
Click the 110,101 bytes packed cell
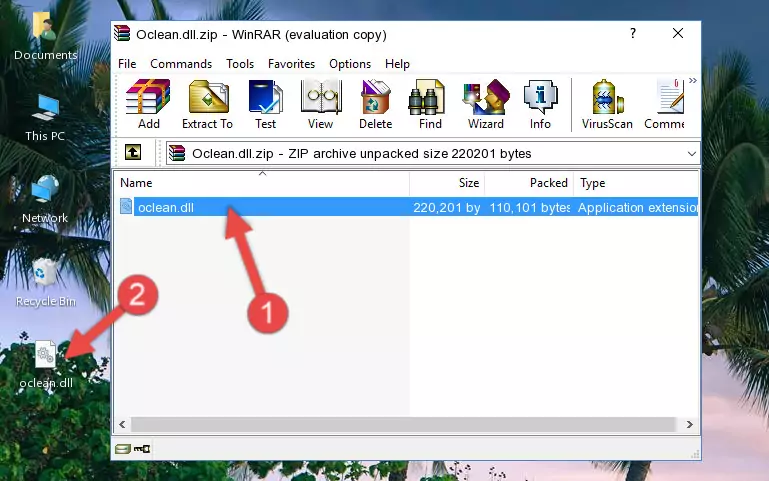[530, 207]
